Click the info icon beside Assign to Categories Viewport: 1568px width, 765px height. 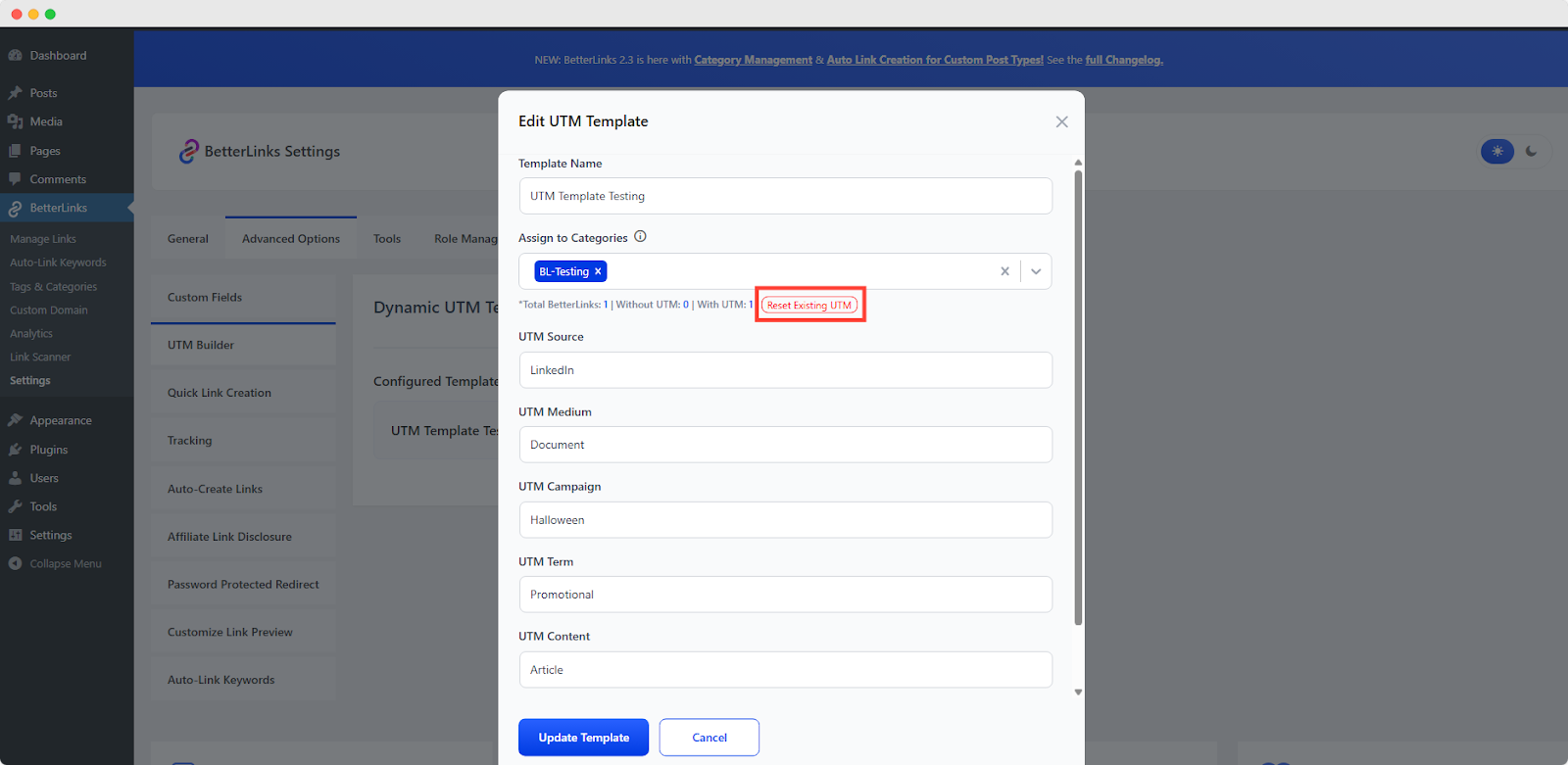[x=640, y=237]
